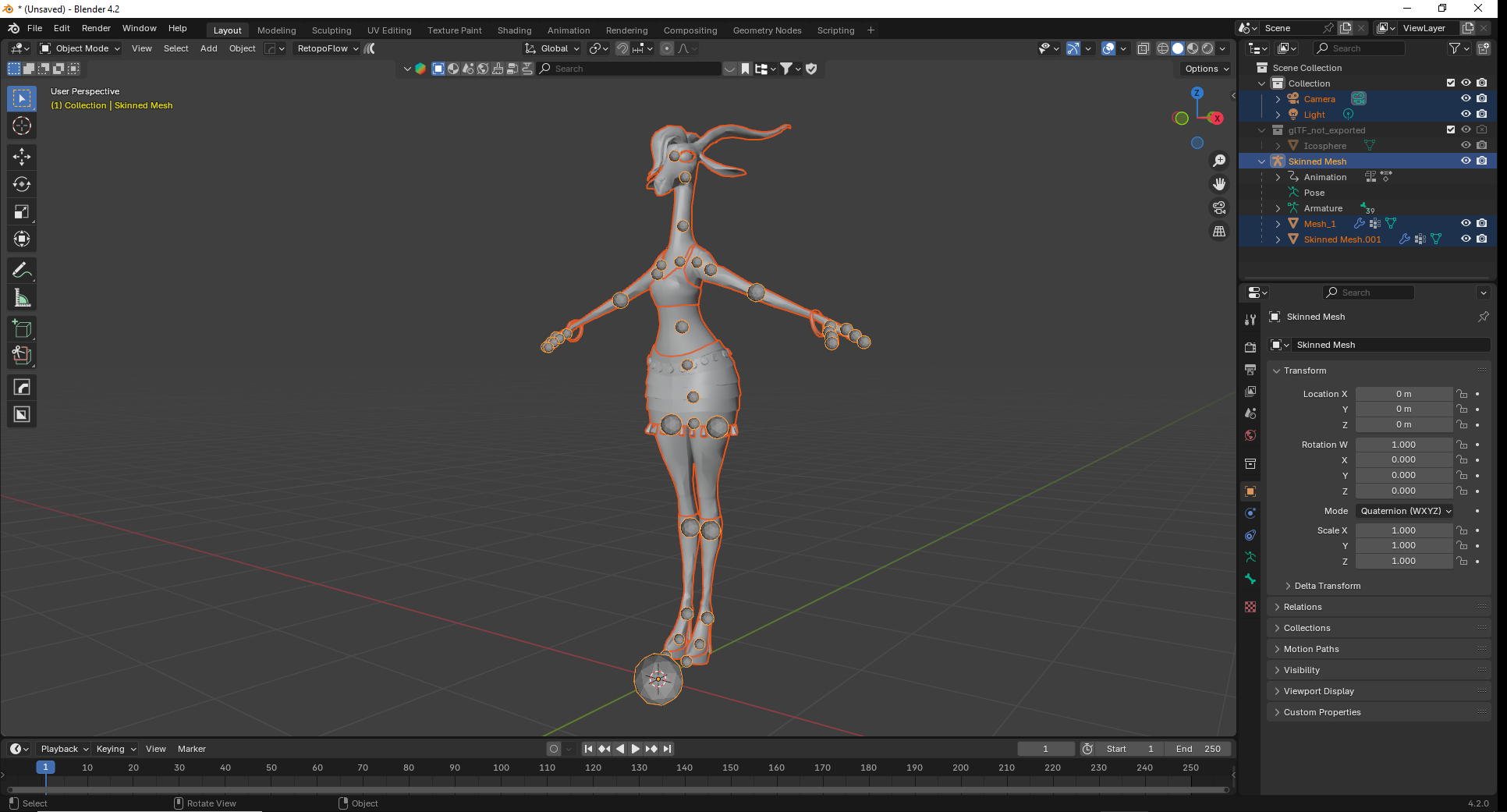Hide Light in viewport
1507x812 pixels.
click(x=1466, y=114)
